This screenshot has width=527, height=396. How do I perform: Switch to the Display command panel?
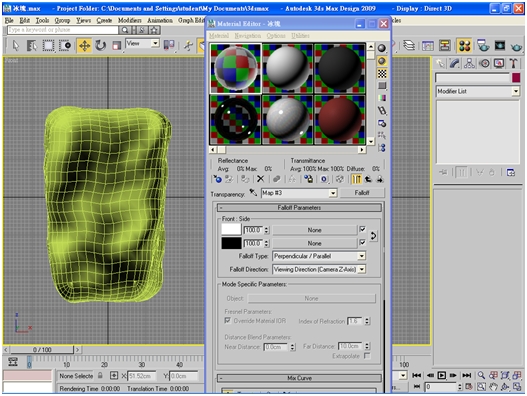[x=499, y=64]
